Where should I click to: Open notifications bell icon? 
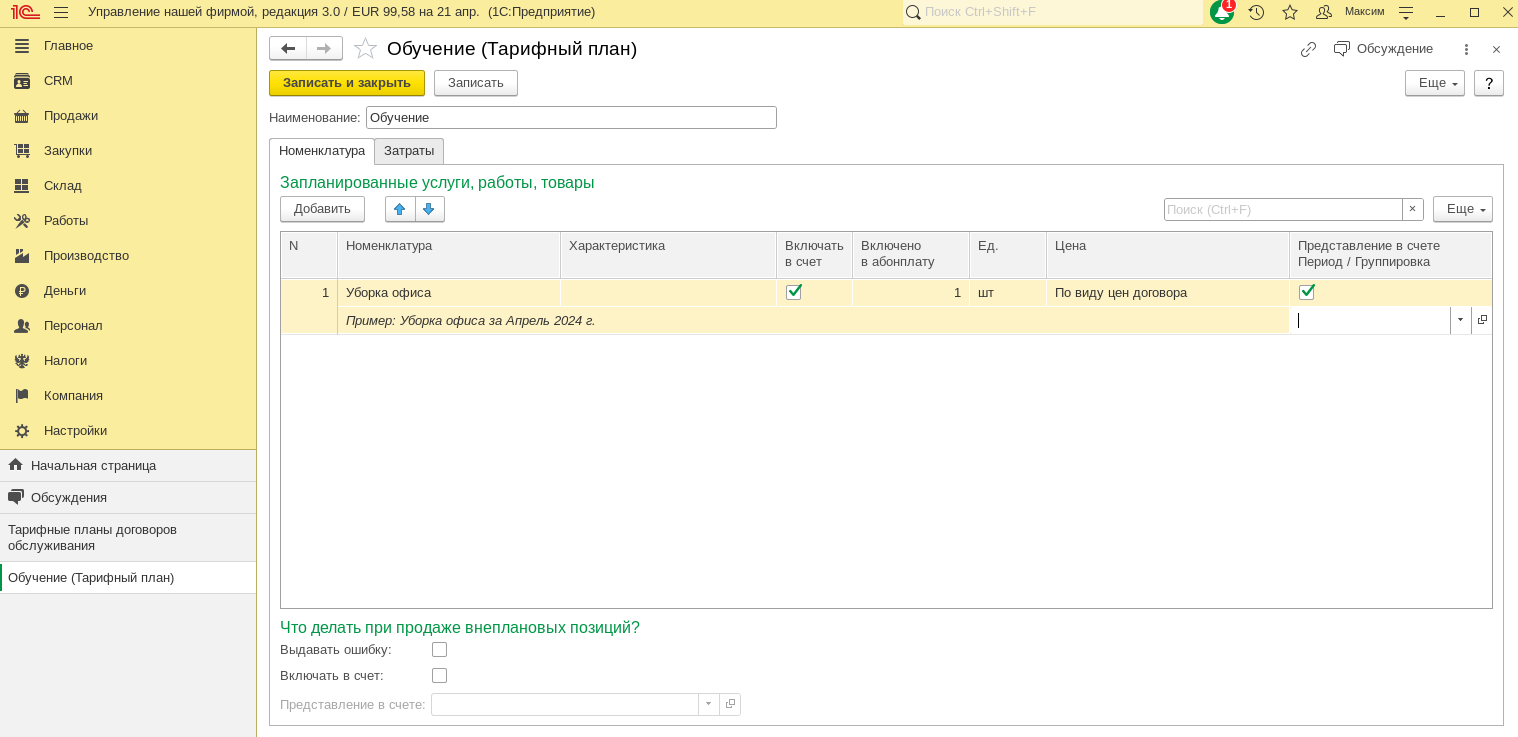[1221, 12]
